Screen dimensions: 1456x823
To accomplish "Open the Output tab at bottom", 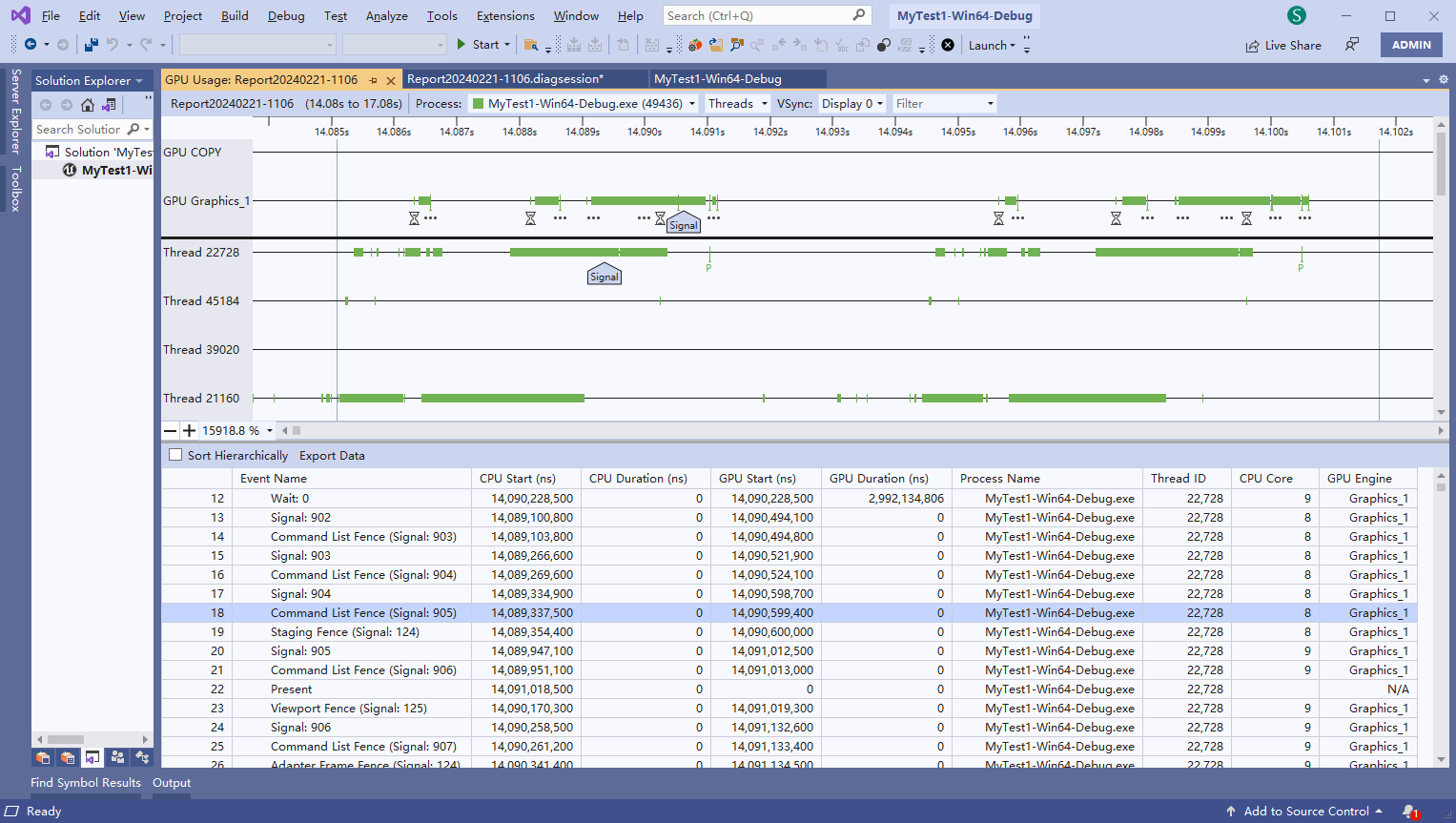I will click(172, 783).
